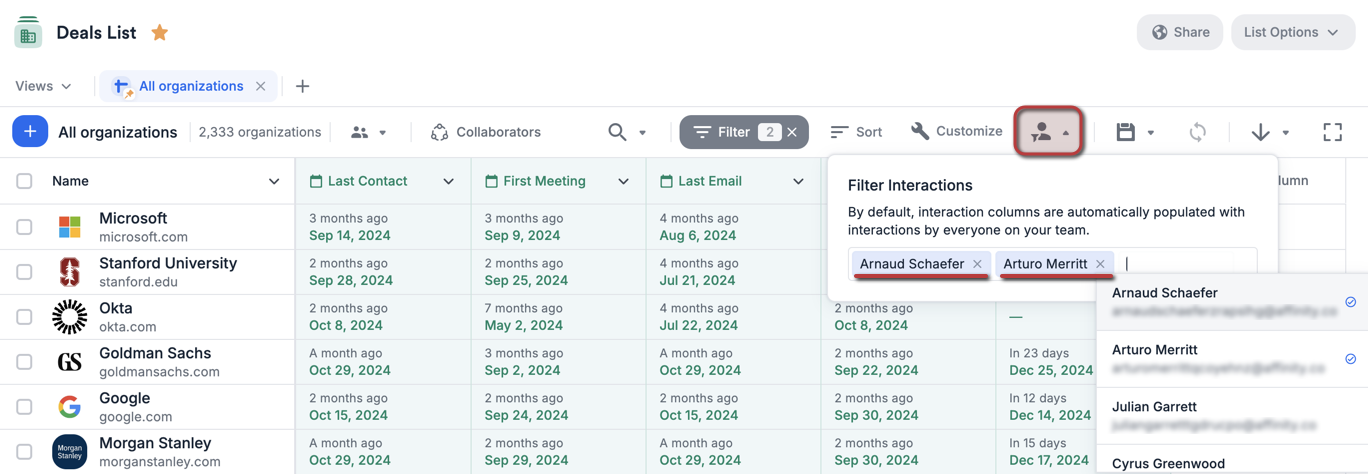Click the blue add organization plus button
This screenshot has width=1368, height=474.
pos(30,131)
